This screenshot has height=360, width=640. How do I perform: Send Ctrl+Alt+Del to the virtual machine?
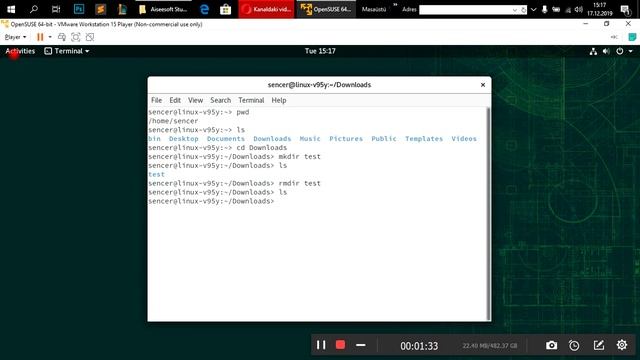[x=62, y=37]
